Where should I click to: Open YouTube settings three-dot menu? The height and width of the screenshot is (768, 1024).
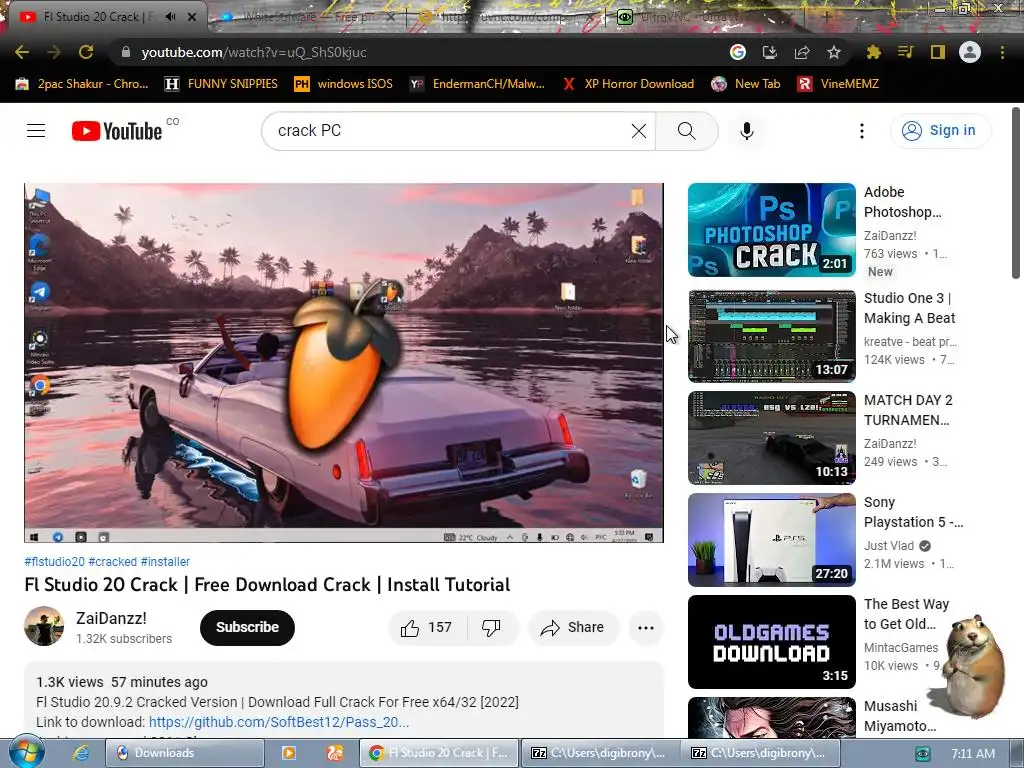tap(862, 131)
